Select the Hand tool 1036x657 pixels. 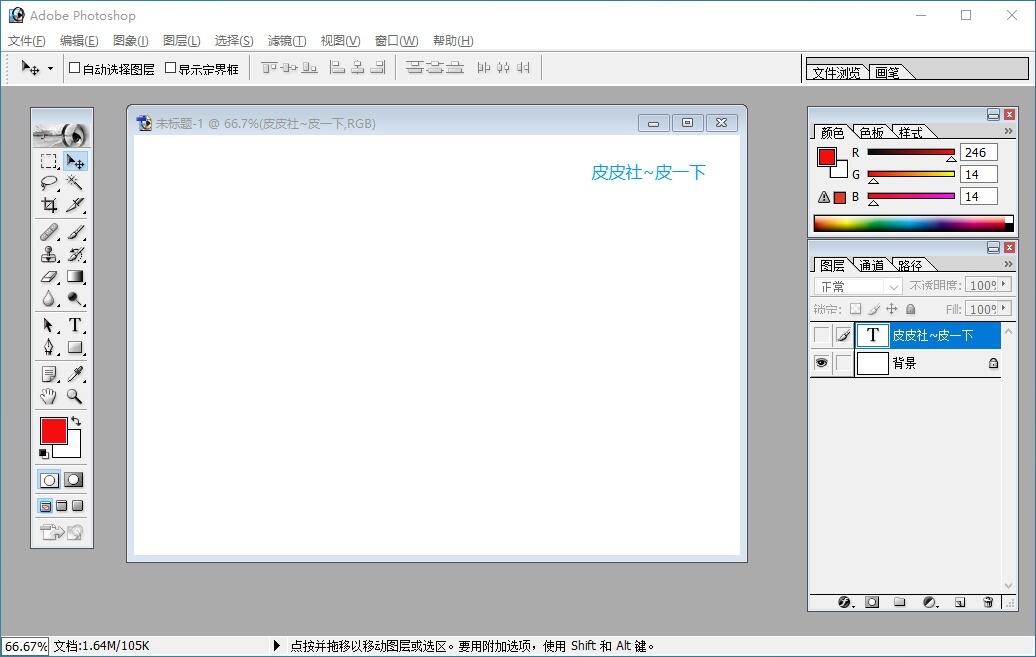(48, 397)
